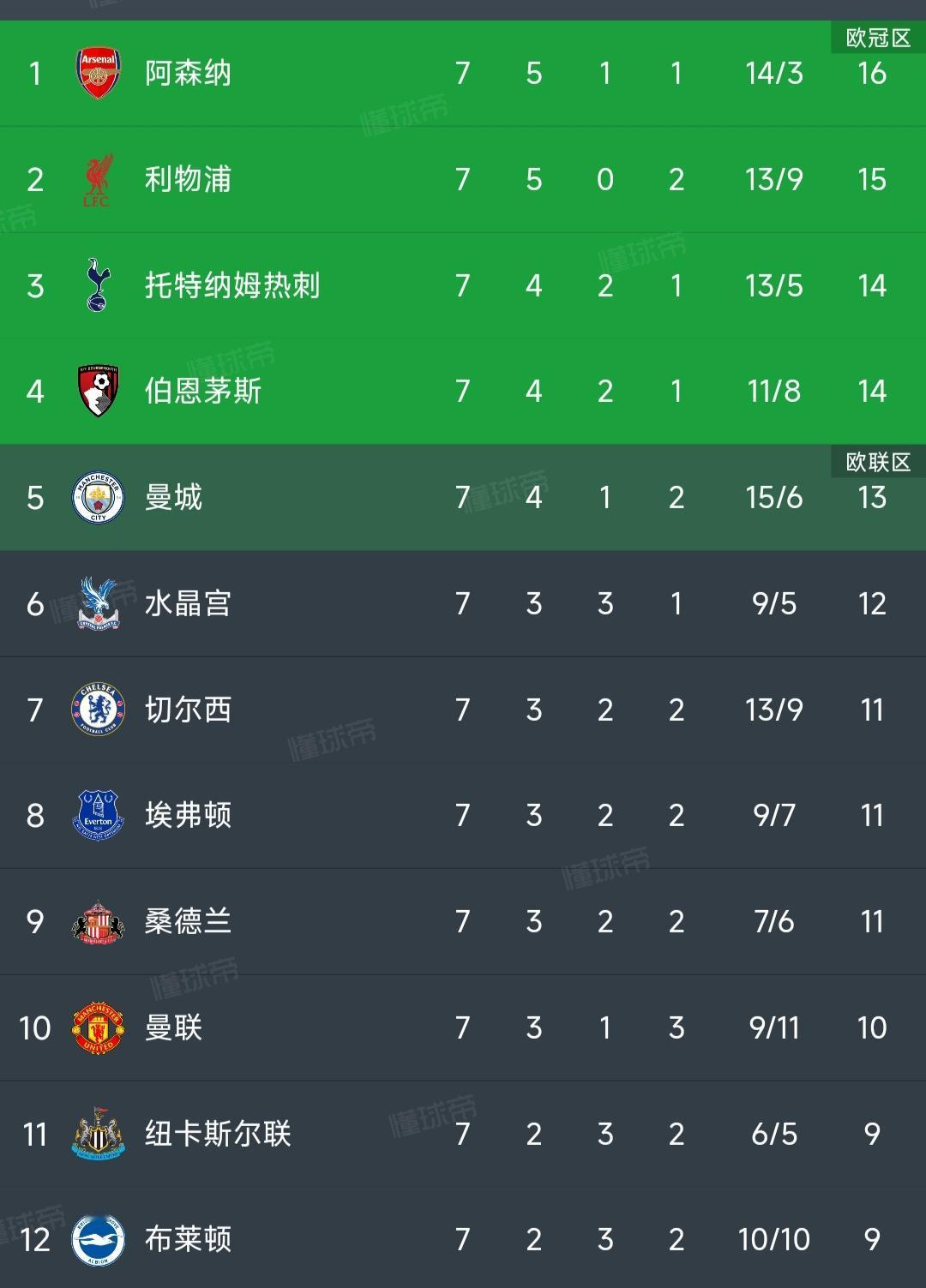Image resolution: width=926 pixels, height=1288 pixels.
Task: Tap the Crystal Palace crest
Action: [98, 603]
